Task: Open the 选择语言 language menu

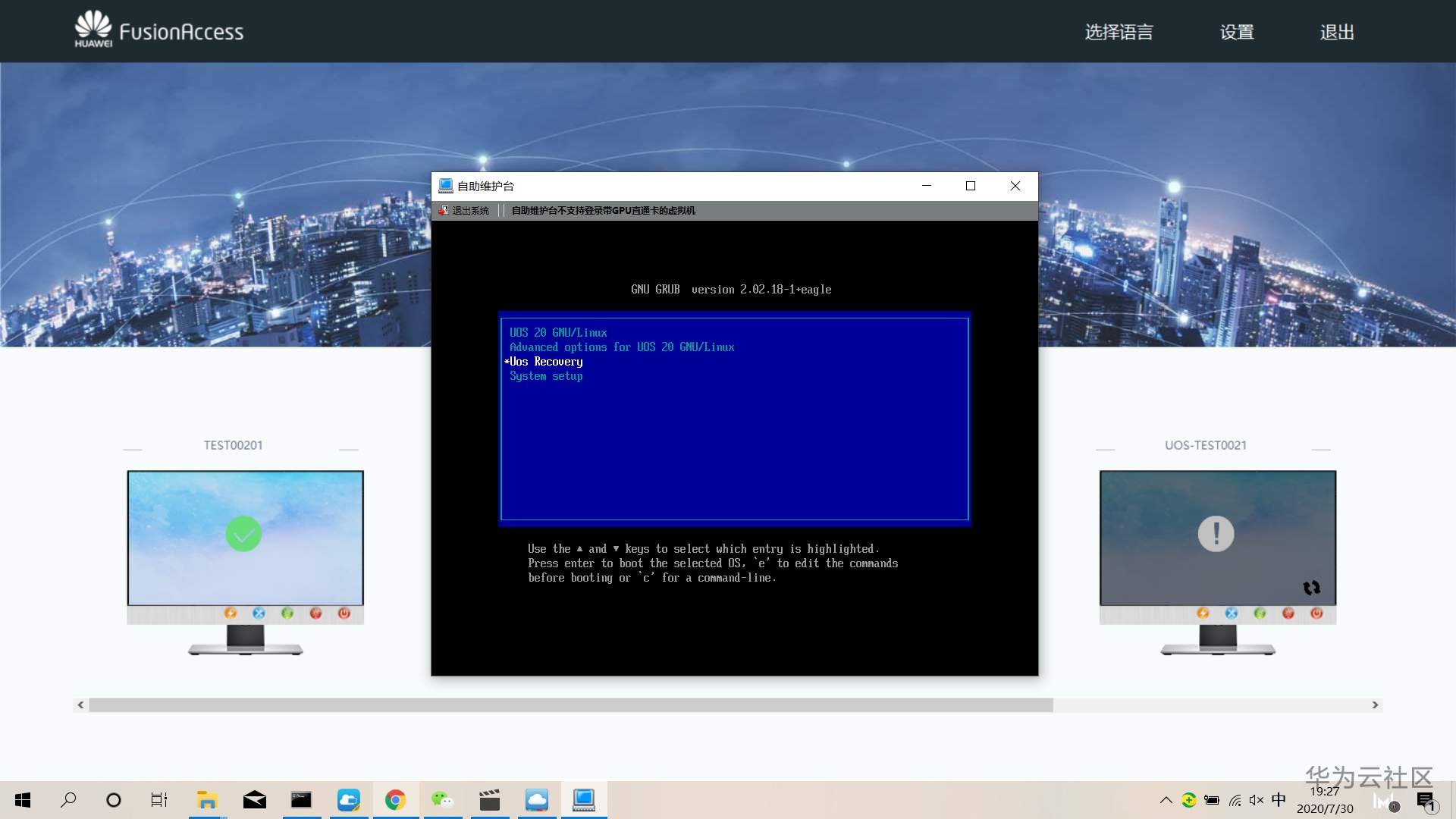Action: [x=1119, y=32]
